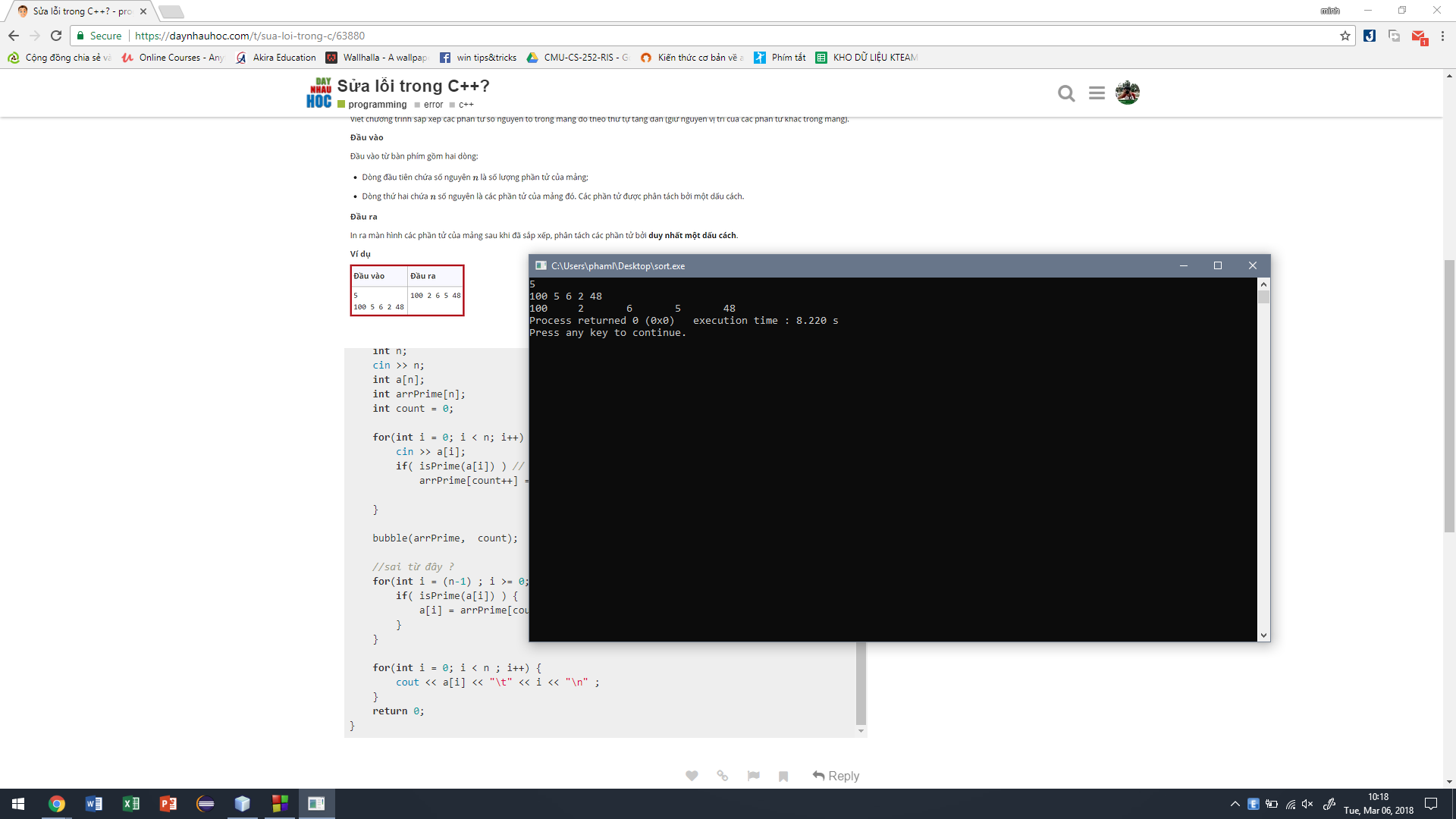Show hidden system tray icons chevron
The width and height of the screenshot is (1456, 819).
1235,804
